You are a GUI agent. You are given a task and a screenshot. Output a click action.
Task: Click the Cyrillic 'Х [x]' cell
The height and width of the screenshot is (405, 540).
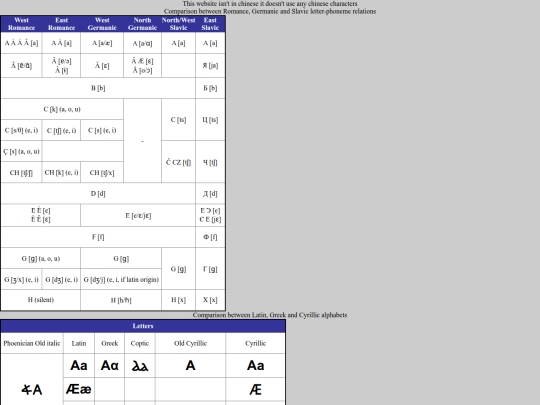[210, 300]
